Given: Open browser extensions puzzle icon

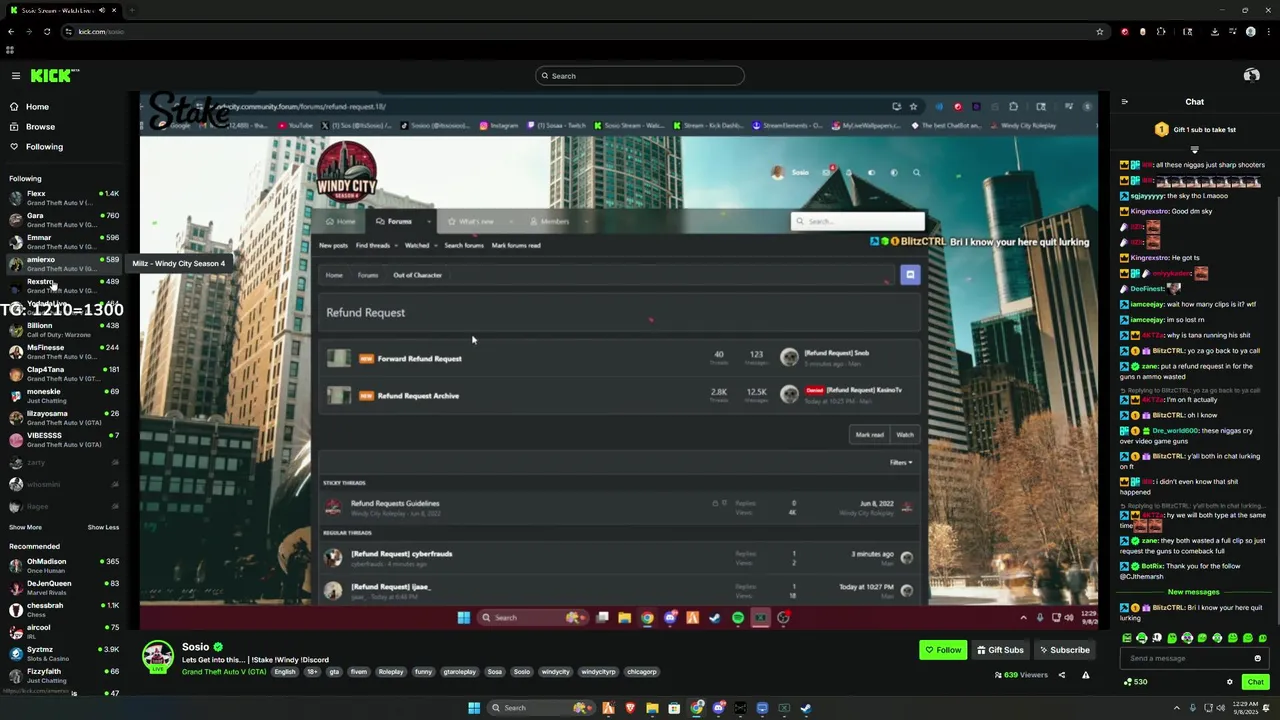Looking at the screenshot, I should (x=1161, y=32).
